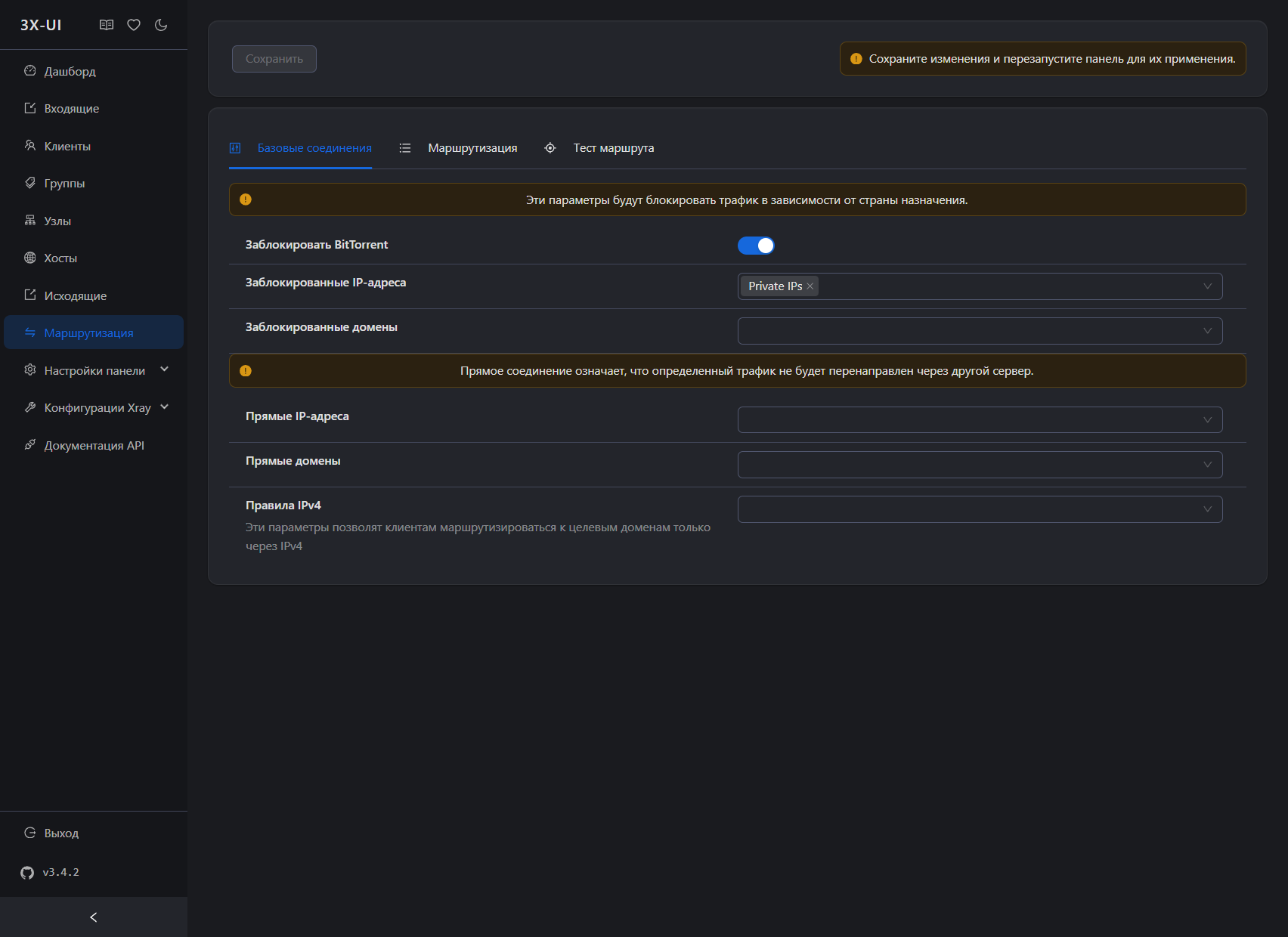Image resolution: width=1288 pixels, height=937 pixels.
Task: Click the Маршрутизация tab list icon
Action: [x=405, y=148]
